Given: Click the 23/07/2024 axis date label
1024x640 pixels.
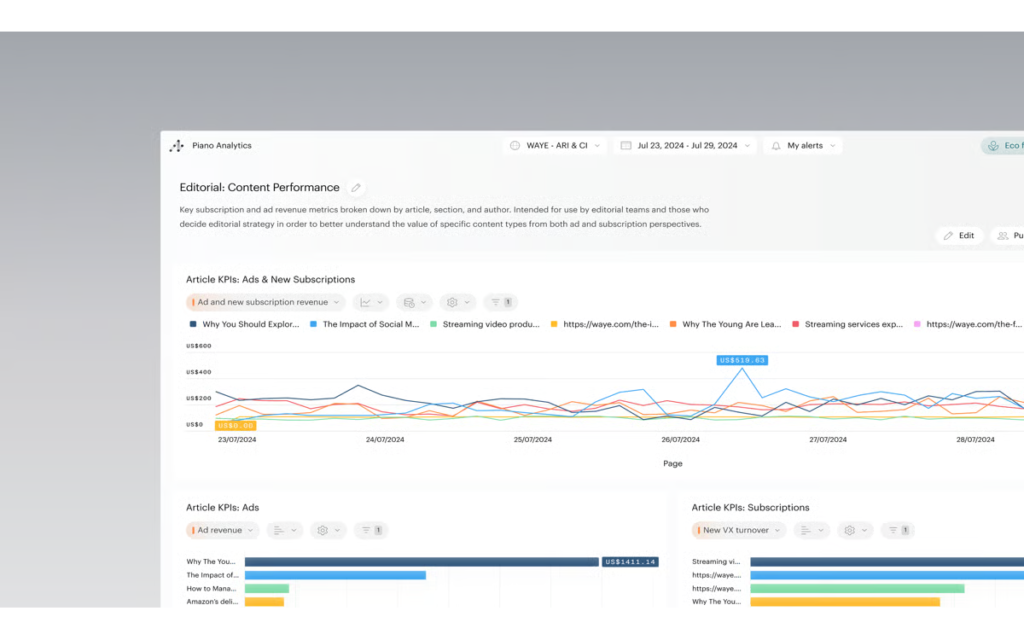Looking at the screenshot, I should point(237,440).
